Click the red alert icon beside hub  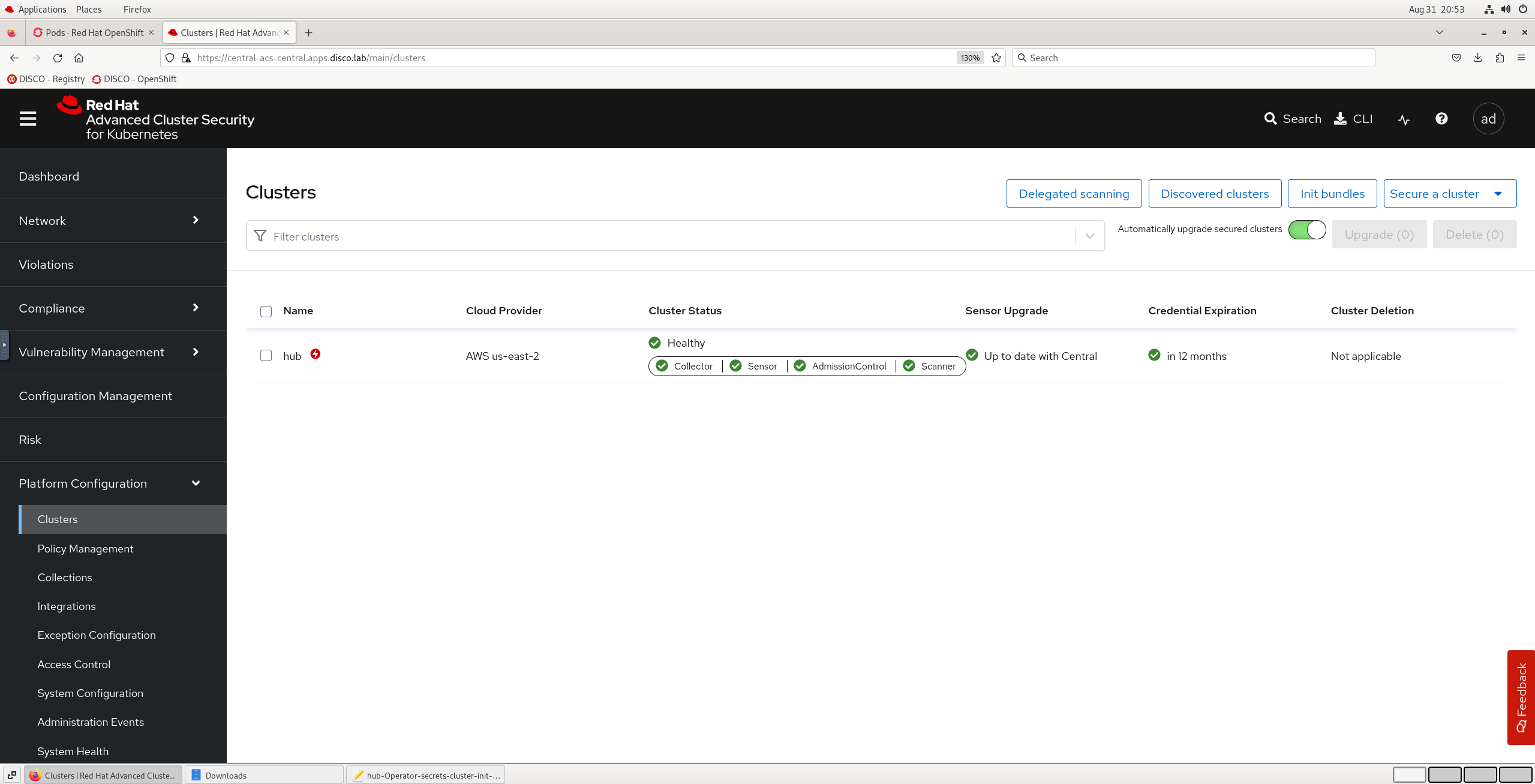coord(316,354)
